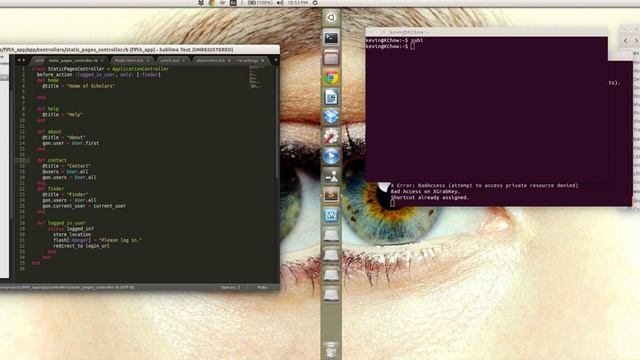The height and width of the screenshot is (360, 640).
Task: Click the gon.user = User.first line
Action: click(x=70, y=143)
